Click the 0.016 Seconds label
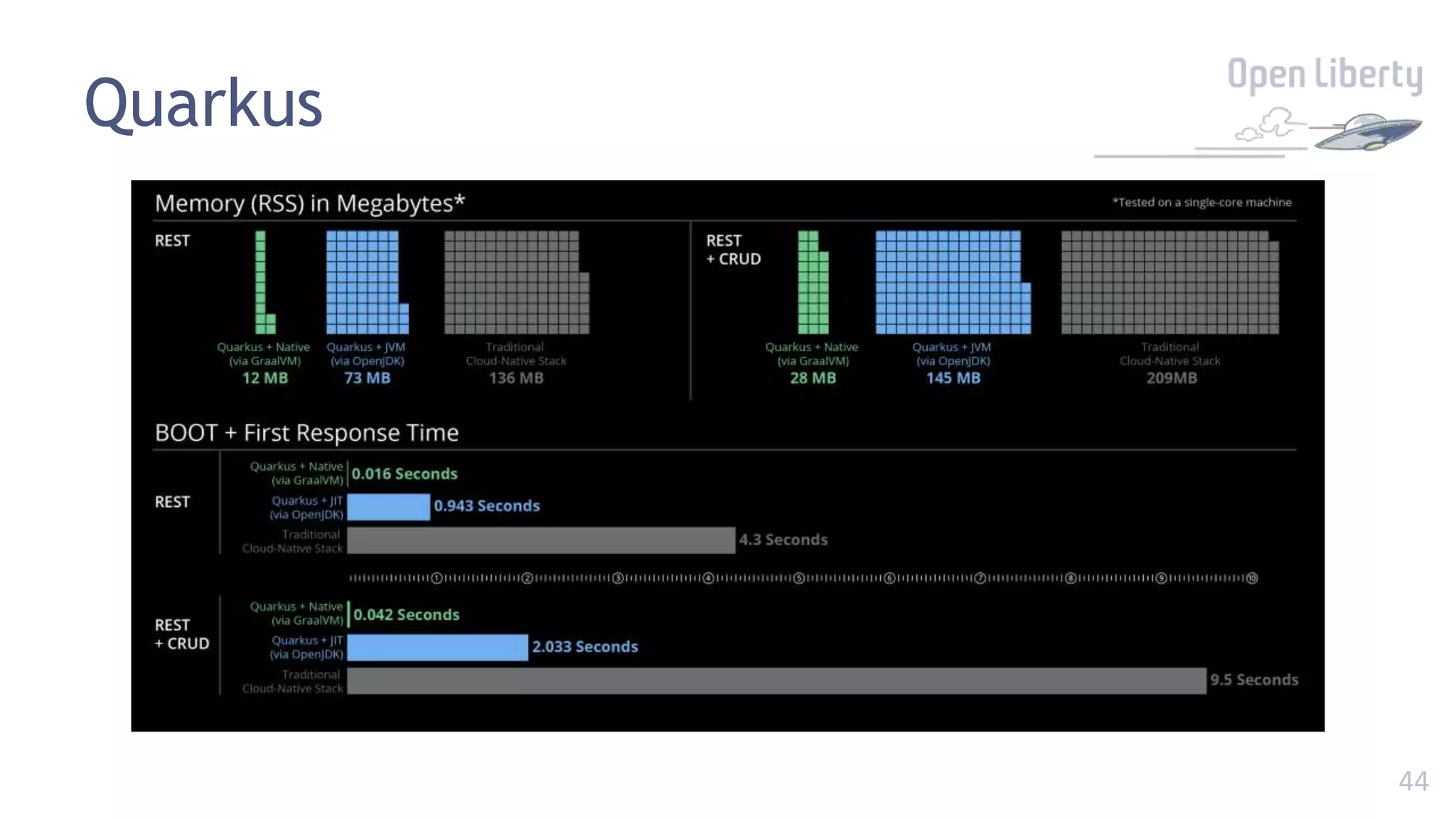The height and width of the screenshot is (819, 1456). pyautogui.click(x=404, y=474)
